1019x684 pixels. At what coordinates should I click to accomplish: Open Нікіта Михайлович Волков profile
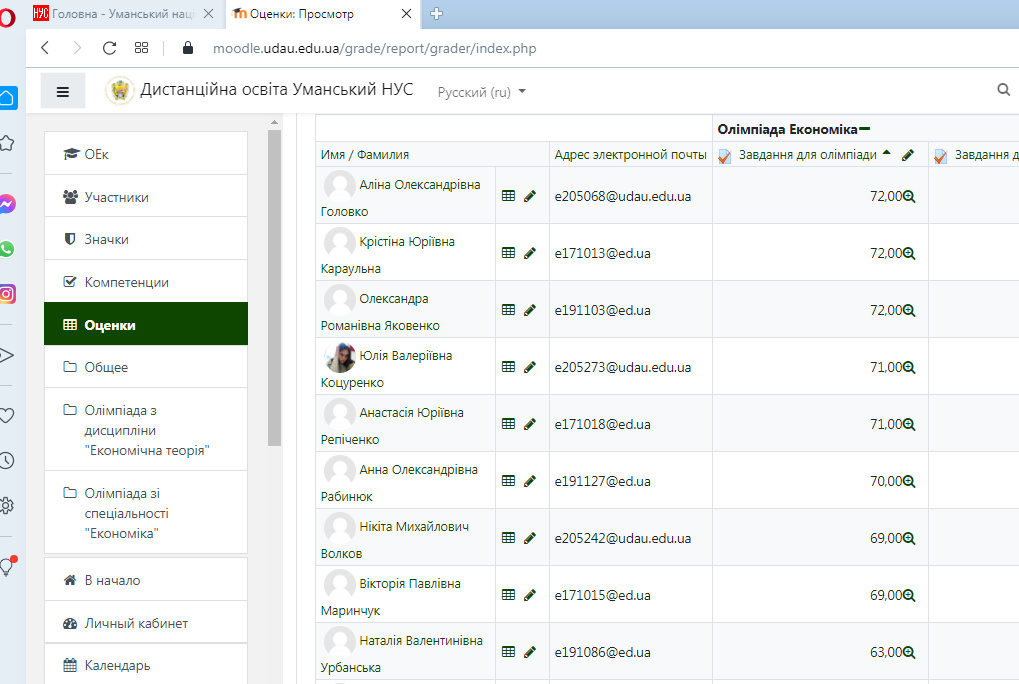click(394, 540)
